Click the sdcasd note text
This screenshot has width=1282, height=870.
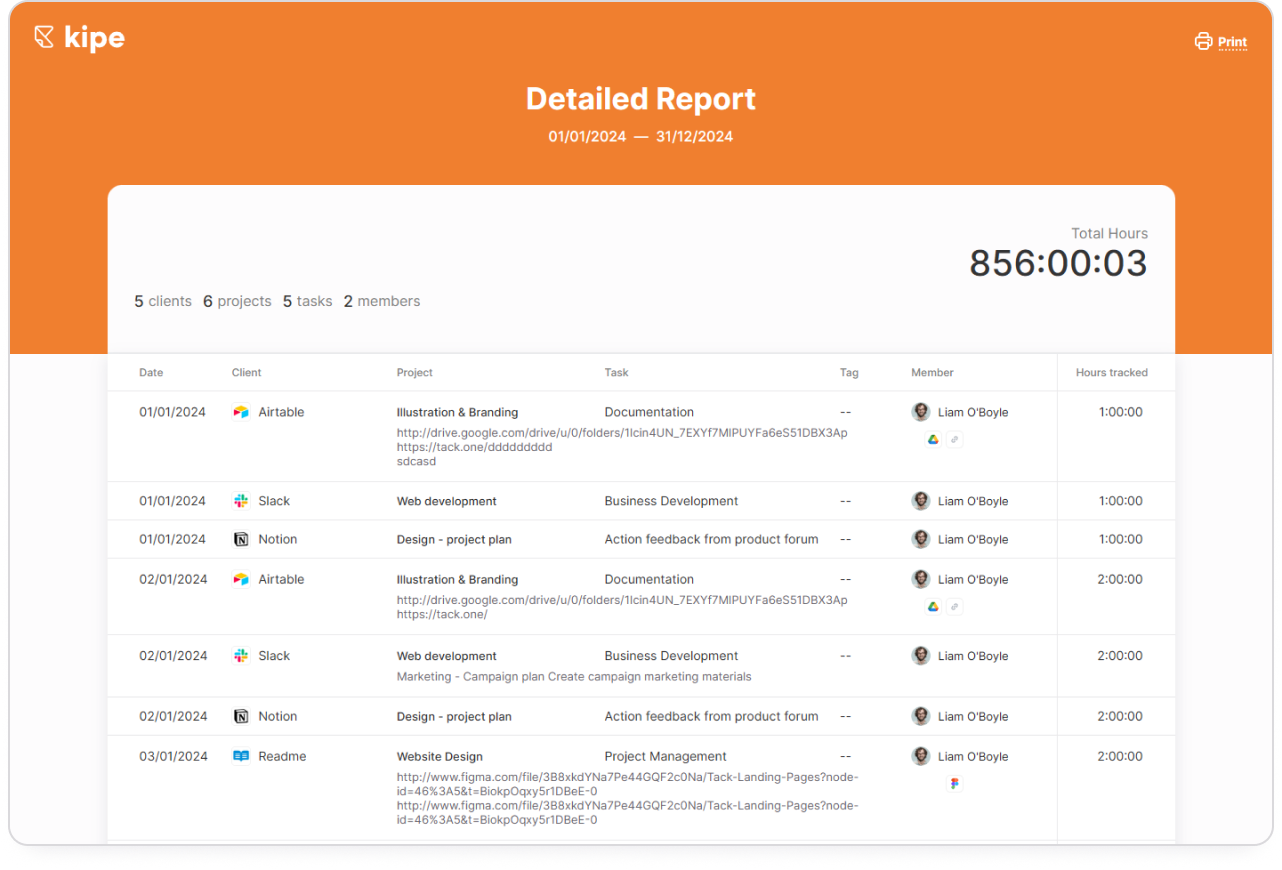(x=416, y=461)
